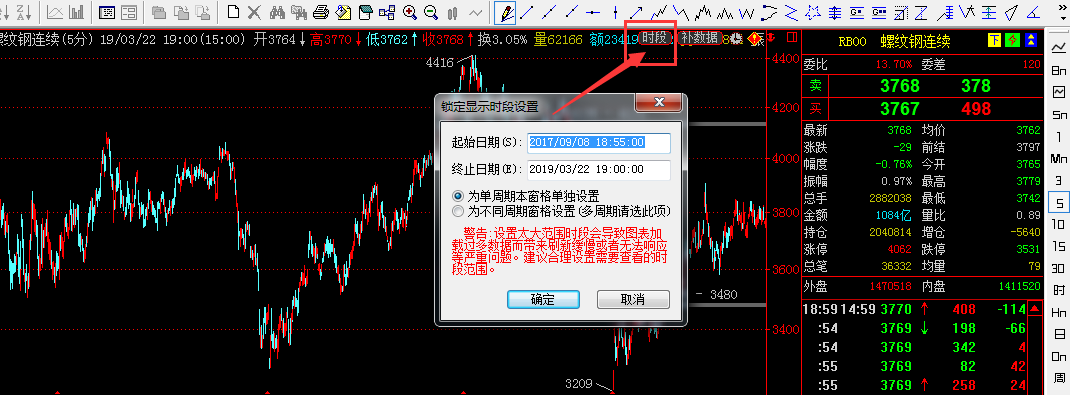This screenshot has width=1070, height=395.
Task: Open the line chart view icon
Action: tap(55, 12)
